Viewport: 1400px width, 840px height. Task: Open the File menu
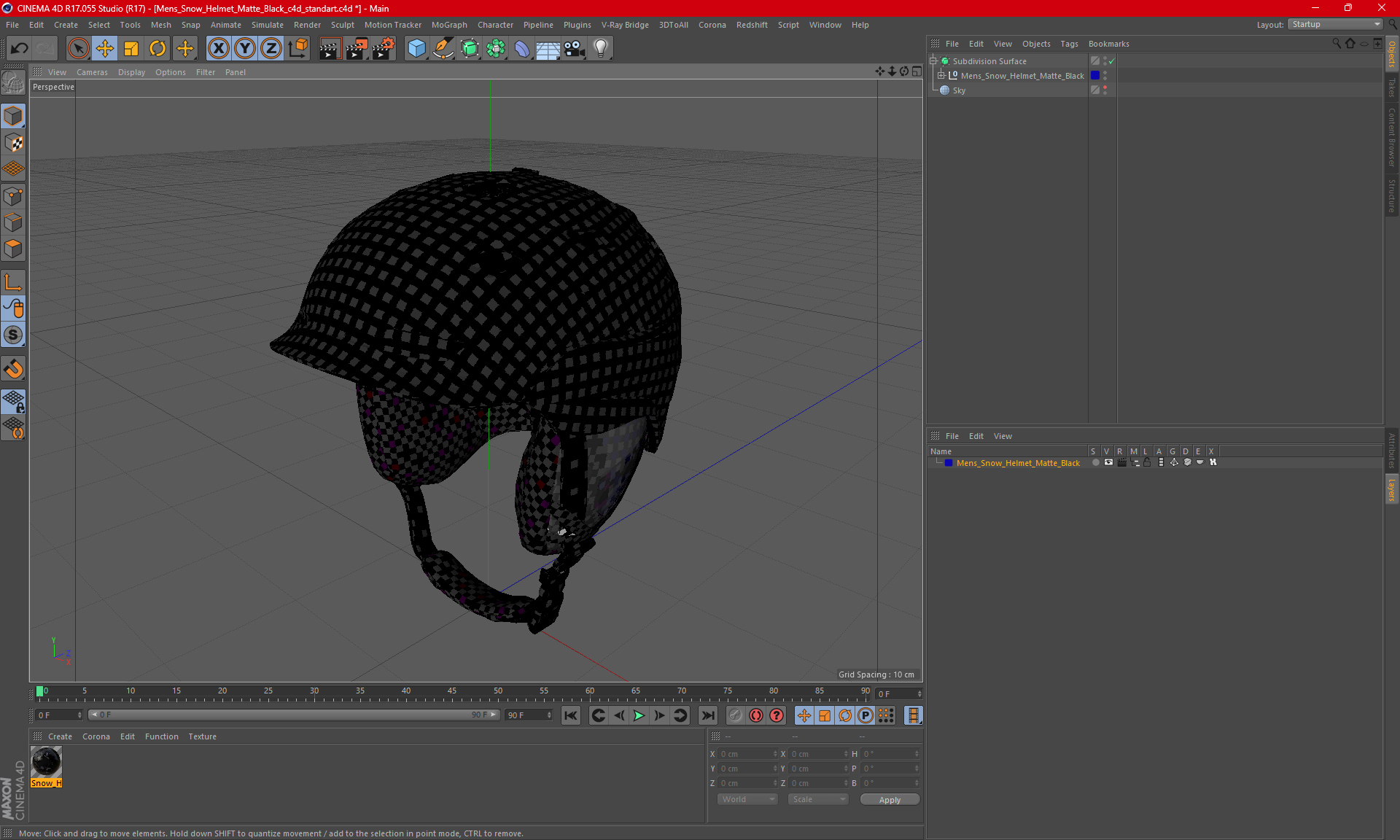click(12, 25)
